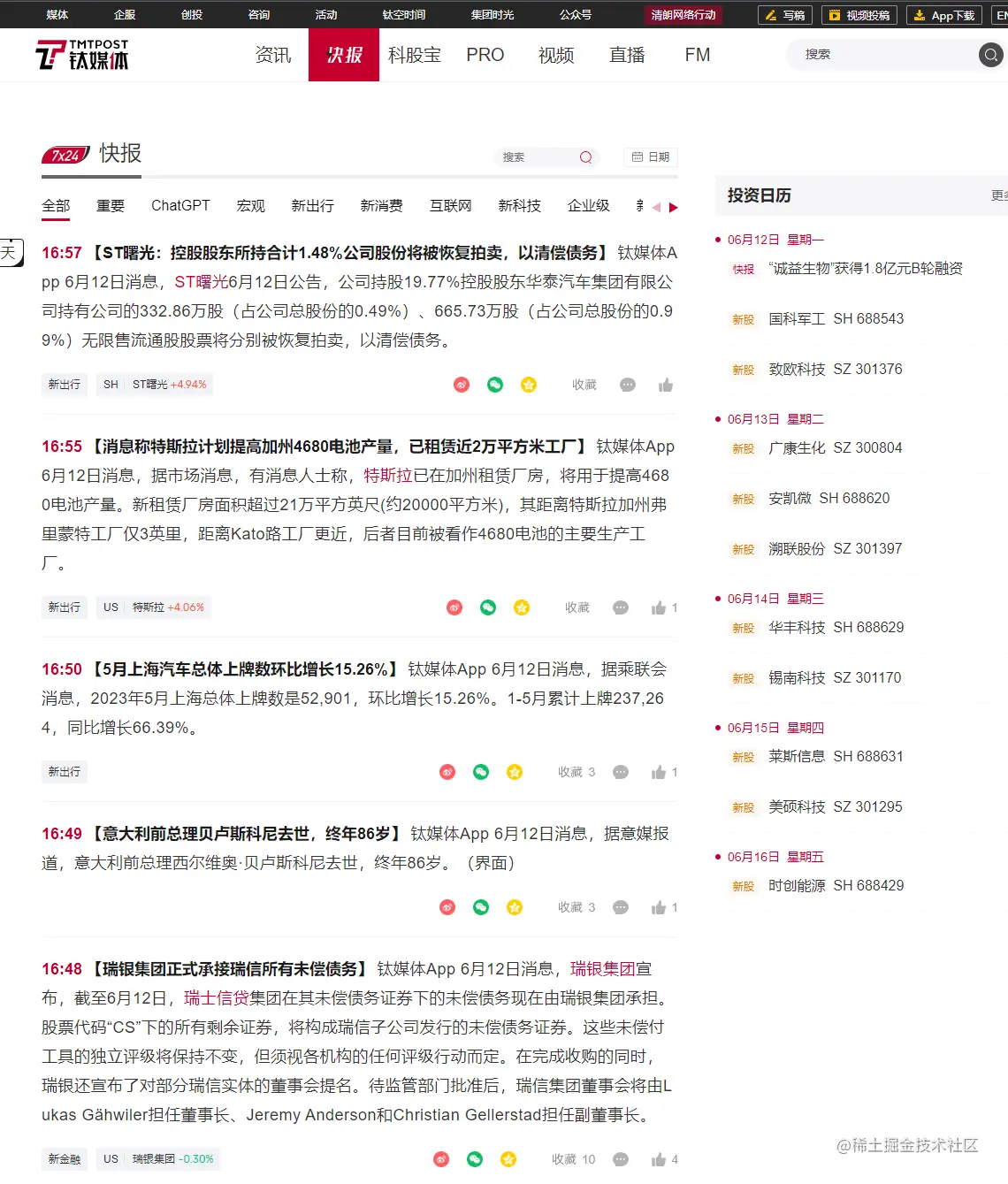Share 上海汽车上牌 news to WeChat
The image size is (1008, 1184).
pos(481,772)
